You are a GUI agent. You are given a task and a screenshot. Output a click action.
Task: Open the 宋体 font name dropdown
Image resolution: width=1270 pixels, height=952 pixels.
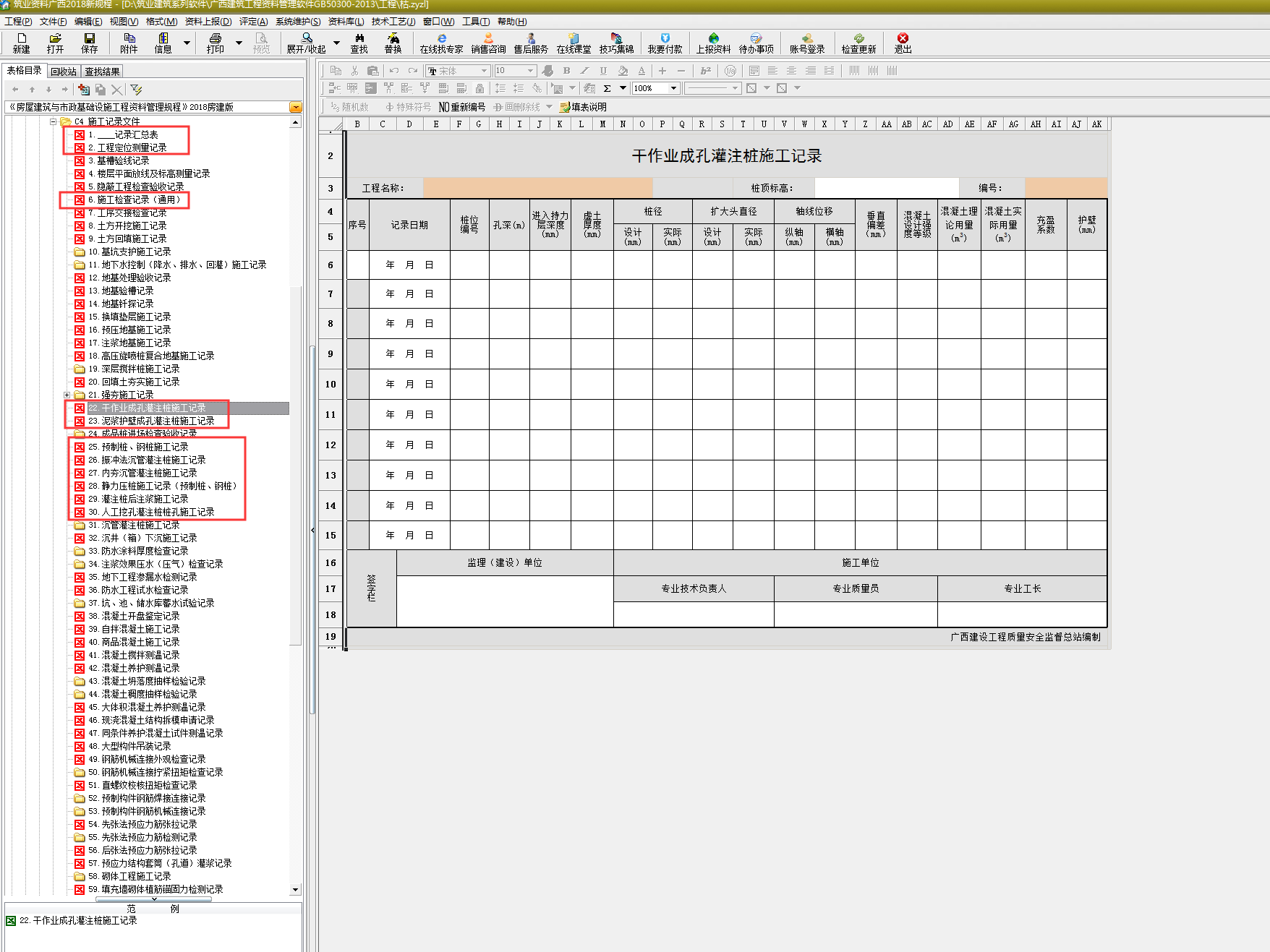tap(484, 71)
